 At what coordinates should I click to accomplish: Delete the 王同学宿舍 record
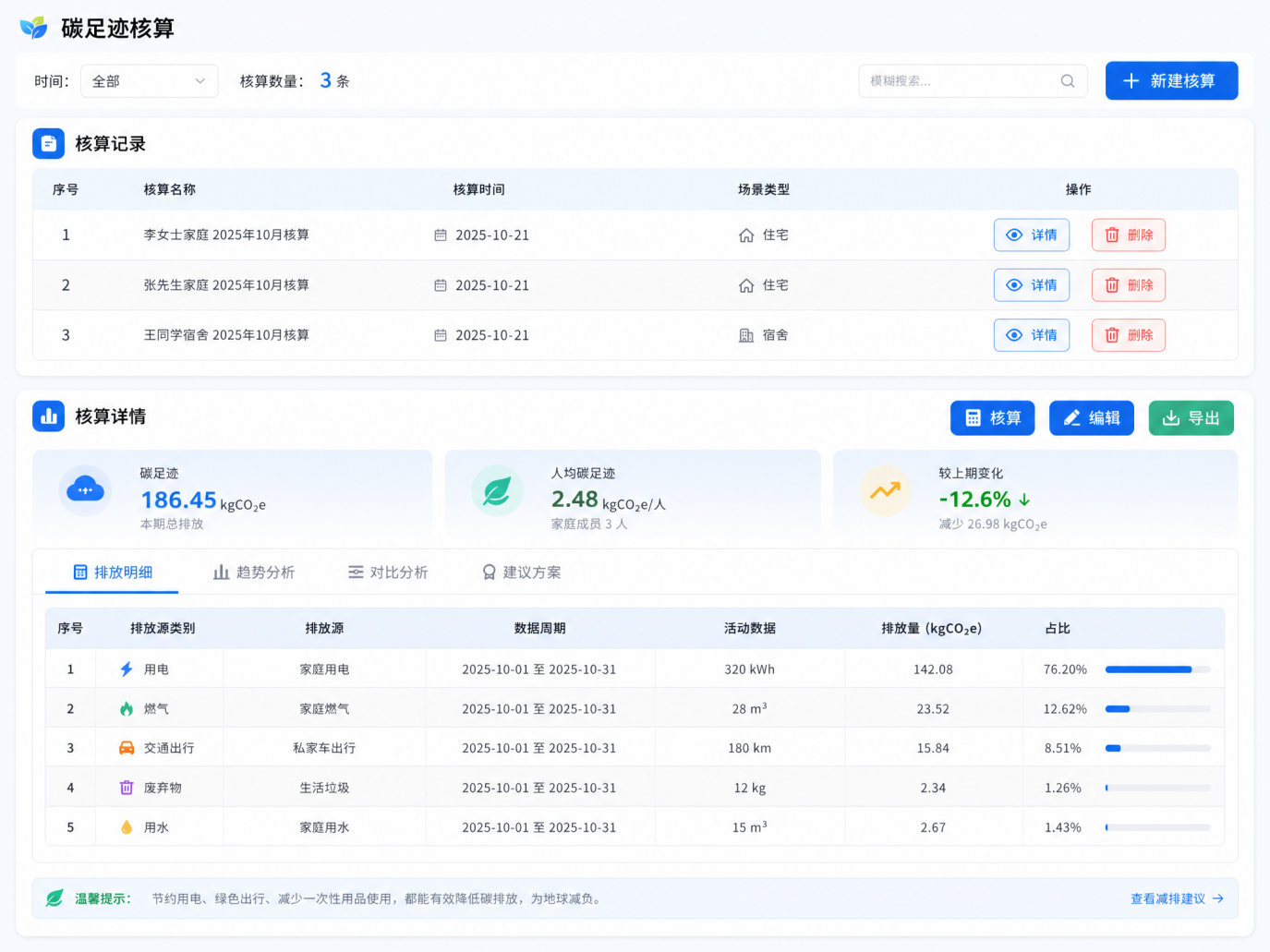point(1129,335)
